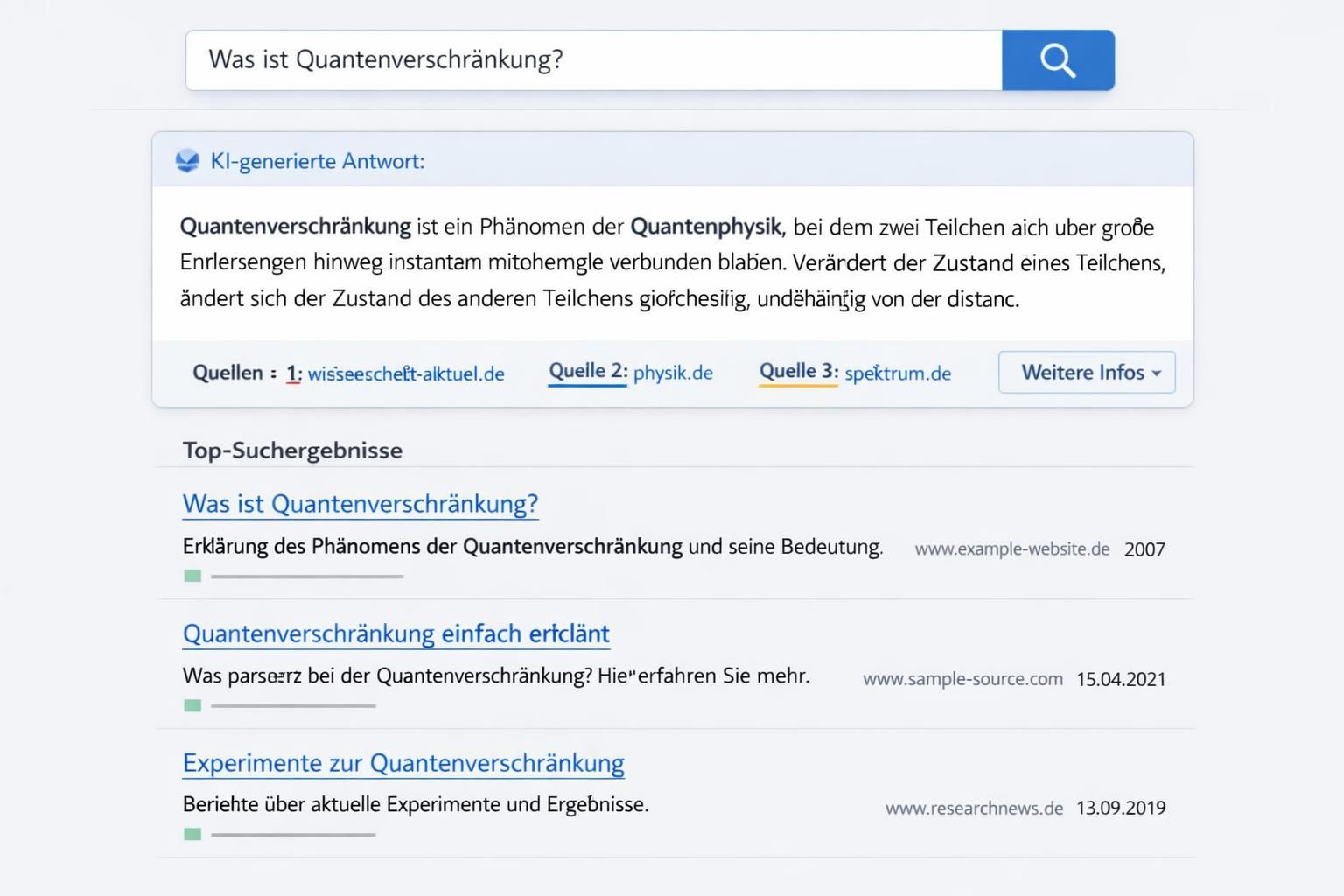
Task: Click the progress bar under the third result
Action: click(293, 835)
